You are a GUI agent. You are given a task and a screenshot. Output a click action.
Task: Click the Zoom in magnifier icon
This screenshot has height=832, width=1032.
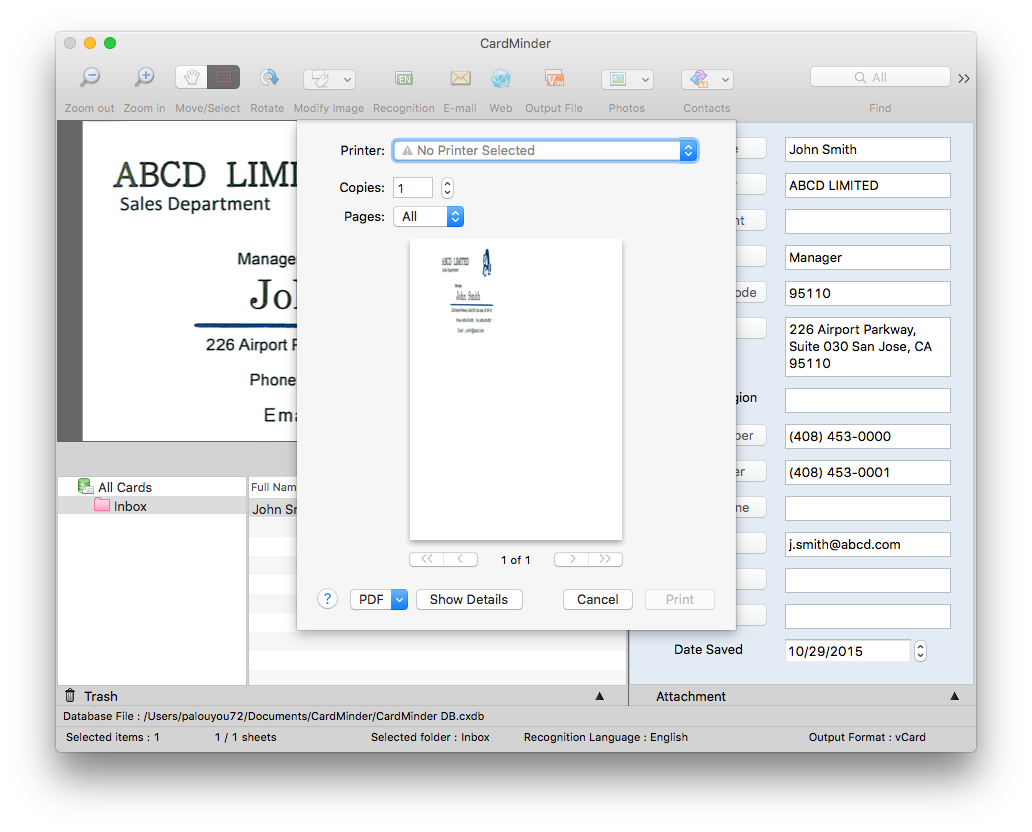click(x=144, y=78)
